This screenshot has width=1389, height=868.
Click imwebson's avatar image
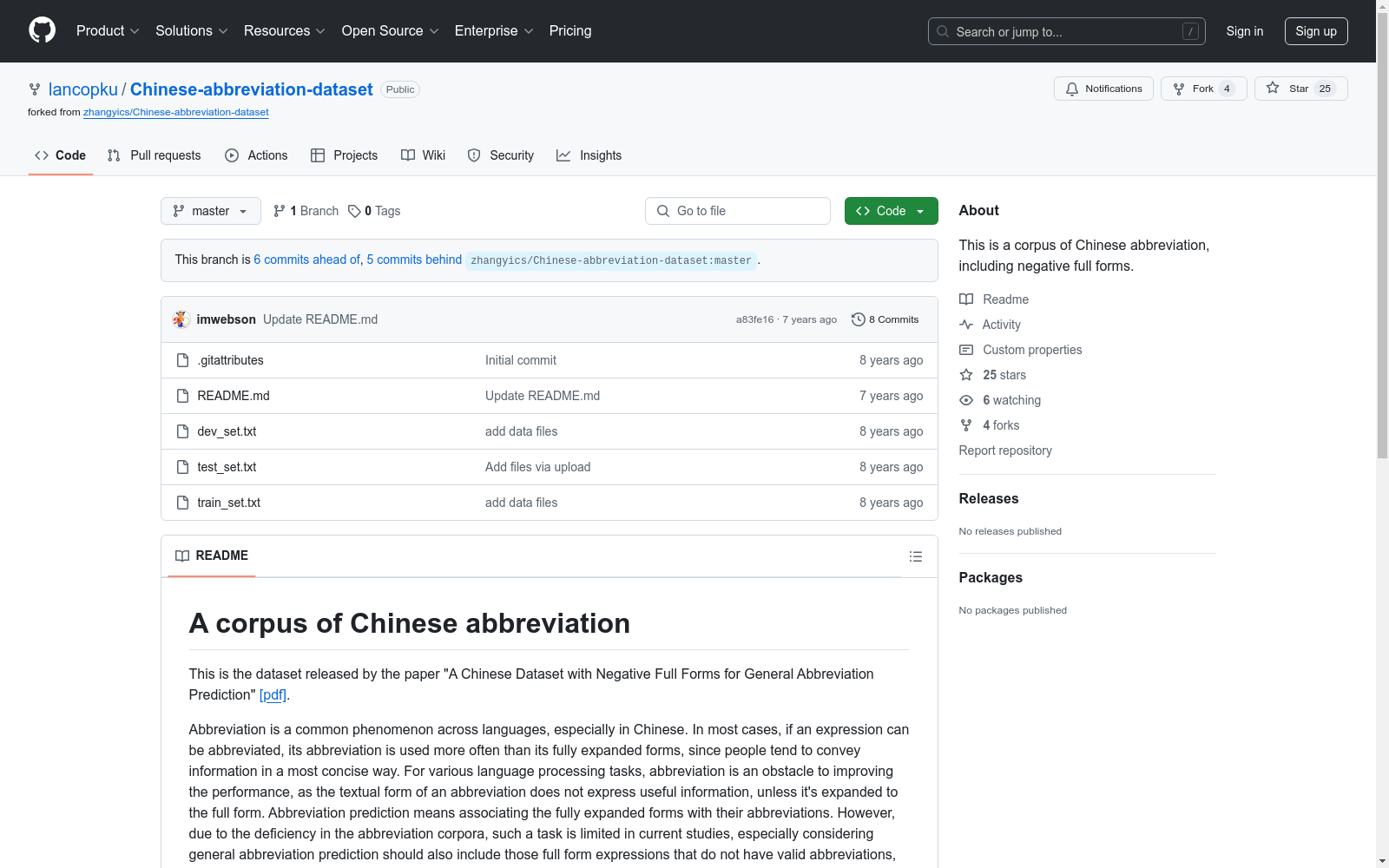tap(181, 319)
